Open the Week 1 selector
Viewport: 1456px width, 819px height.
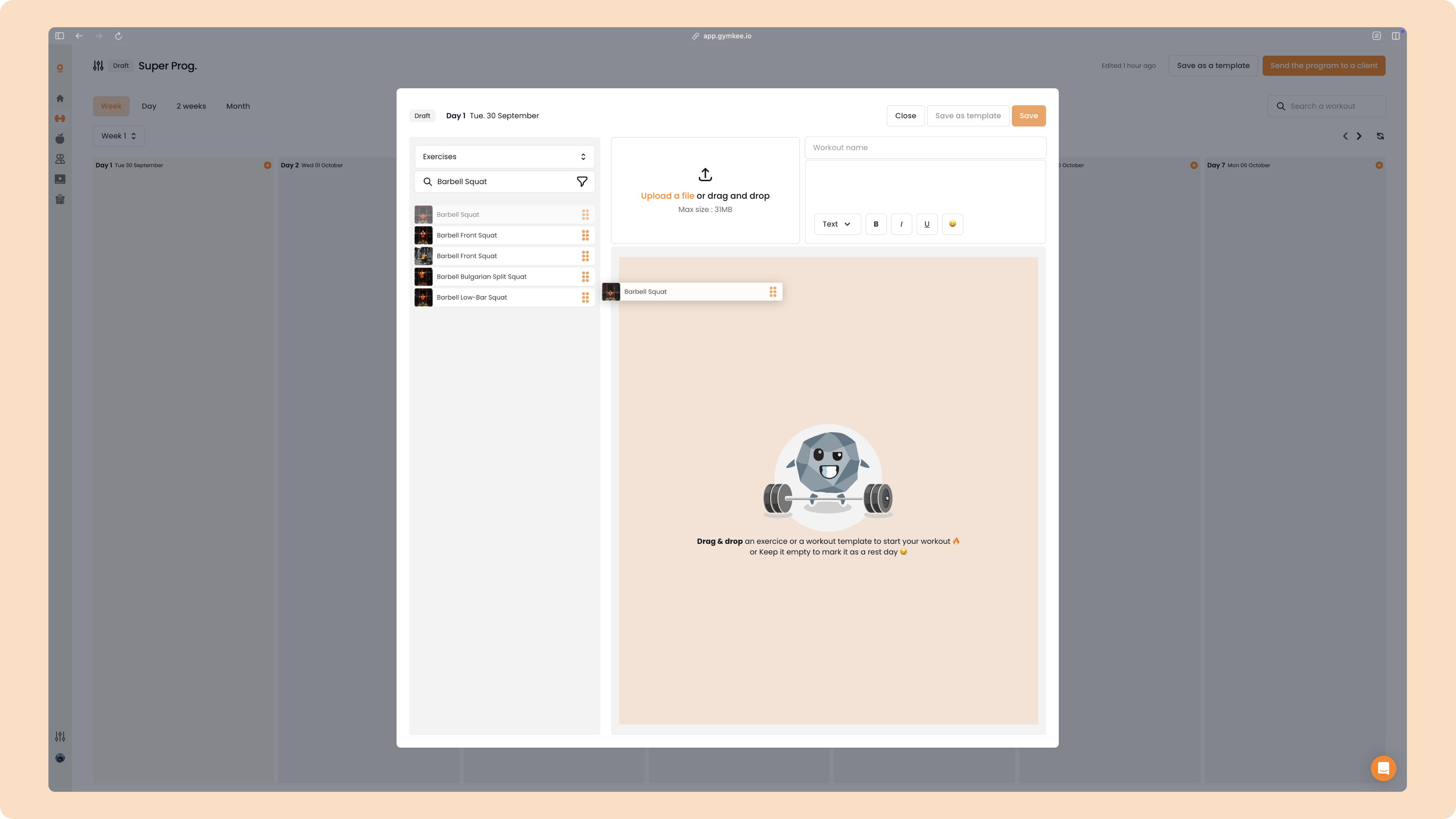119,136
